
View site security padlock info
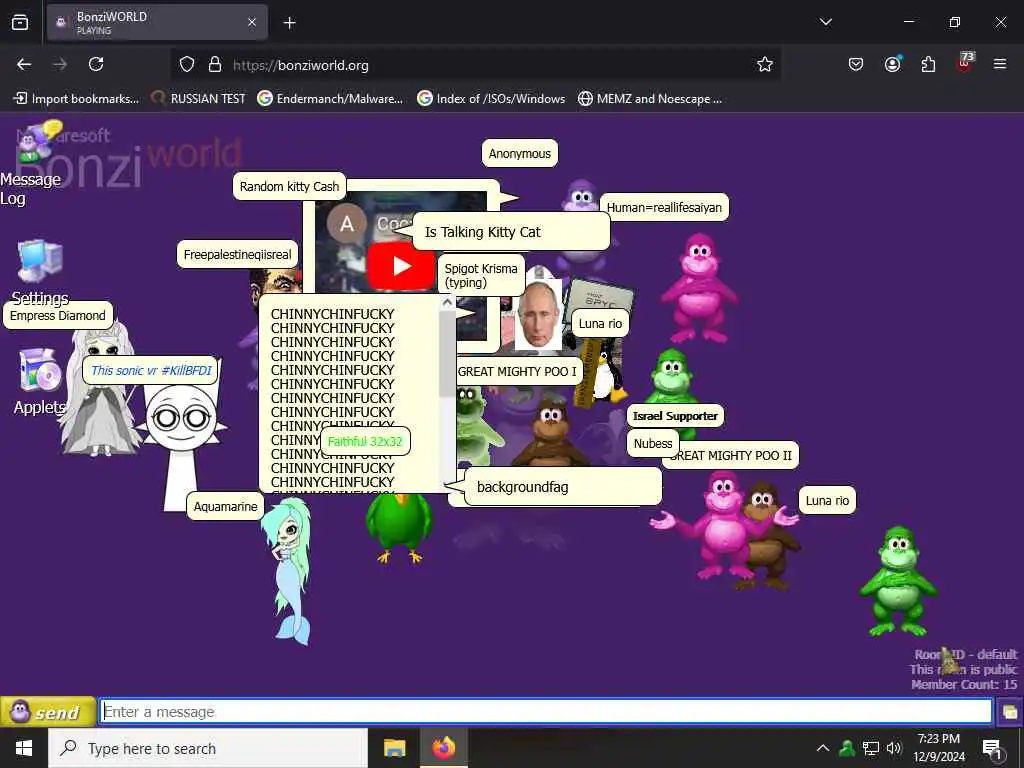click(x=215, y=65)
